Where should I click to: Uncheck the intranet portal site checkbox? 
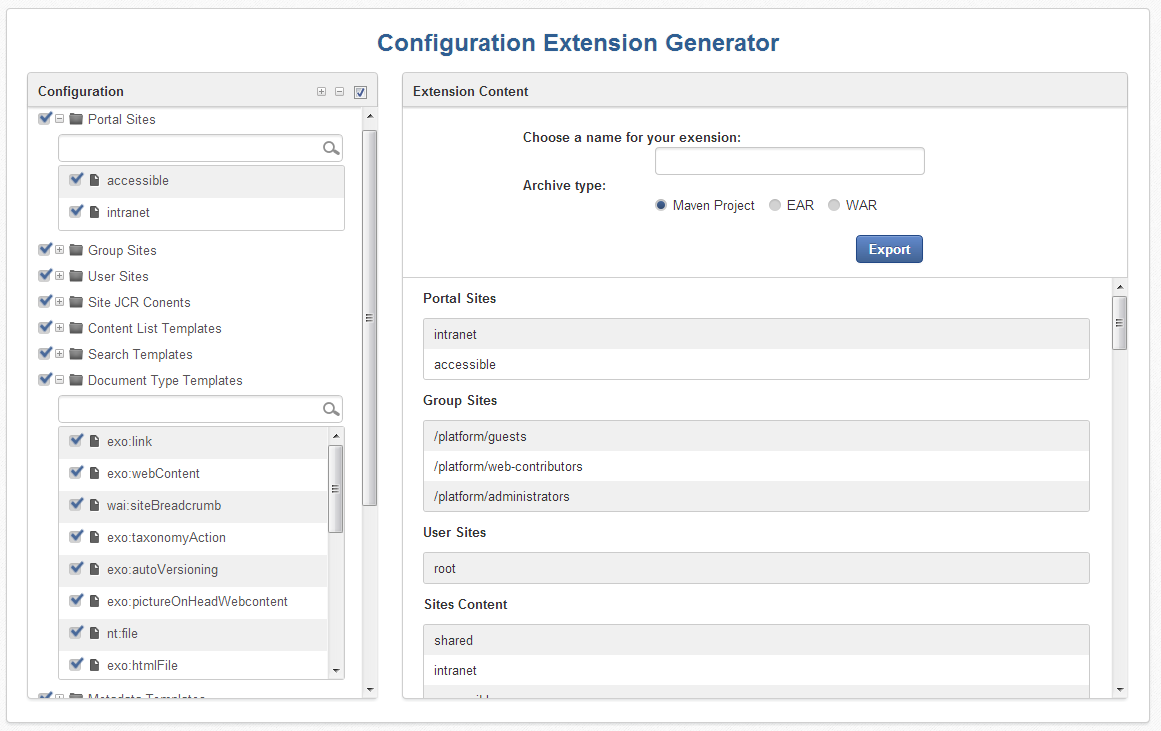76,212
